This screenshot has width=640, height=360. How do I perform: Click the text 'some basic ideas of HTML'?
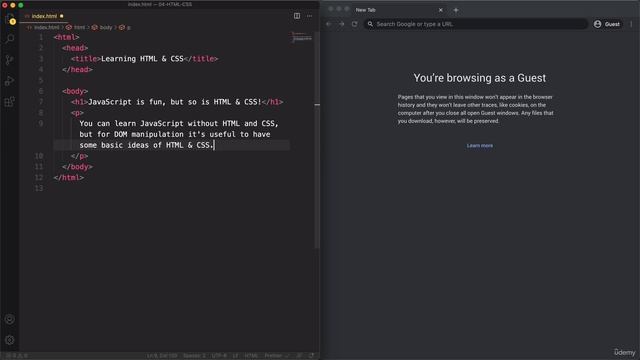click(131, 145)
